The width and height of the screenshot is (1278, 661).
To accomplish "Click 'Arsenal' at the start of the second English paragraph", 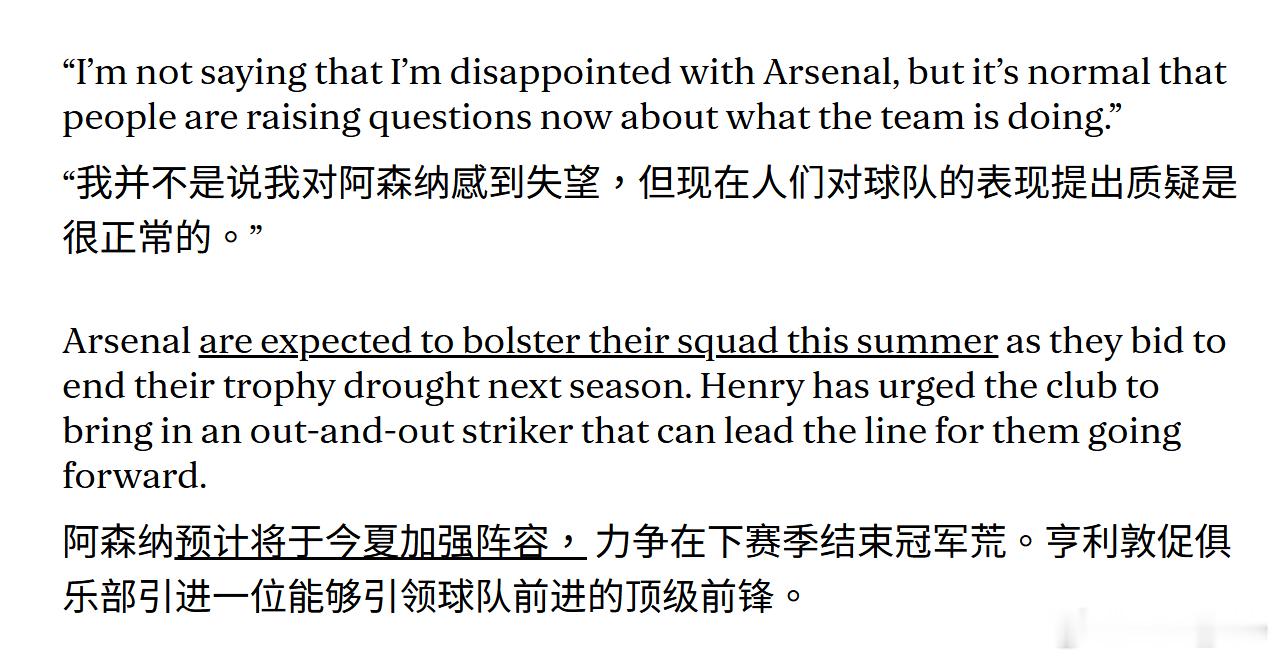I will pos(126,342).
